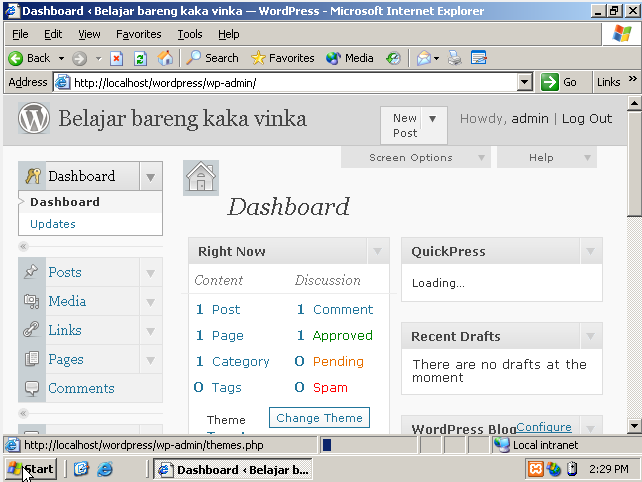Screen dimensions: 642x482
Task: Click Internet Explorer quick launch icon
Action: (105, 469)
